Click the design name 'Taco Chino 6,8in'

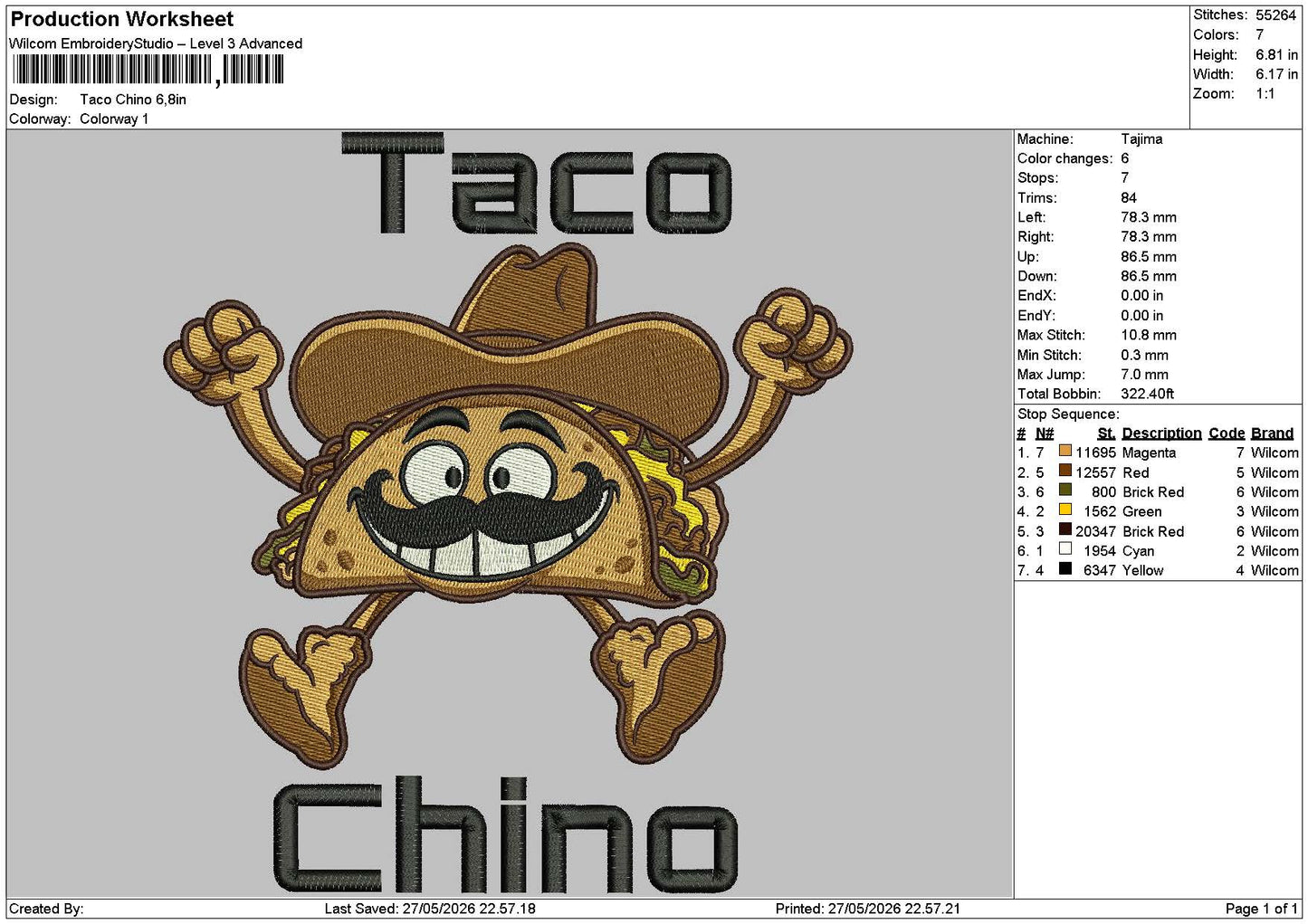point(133,100)
